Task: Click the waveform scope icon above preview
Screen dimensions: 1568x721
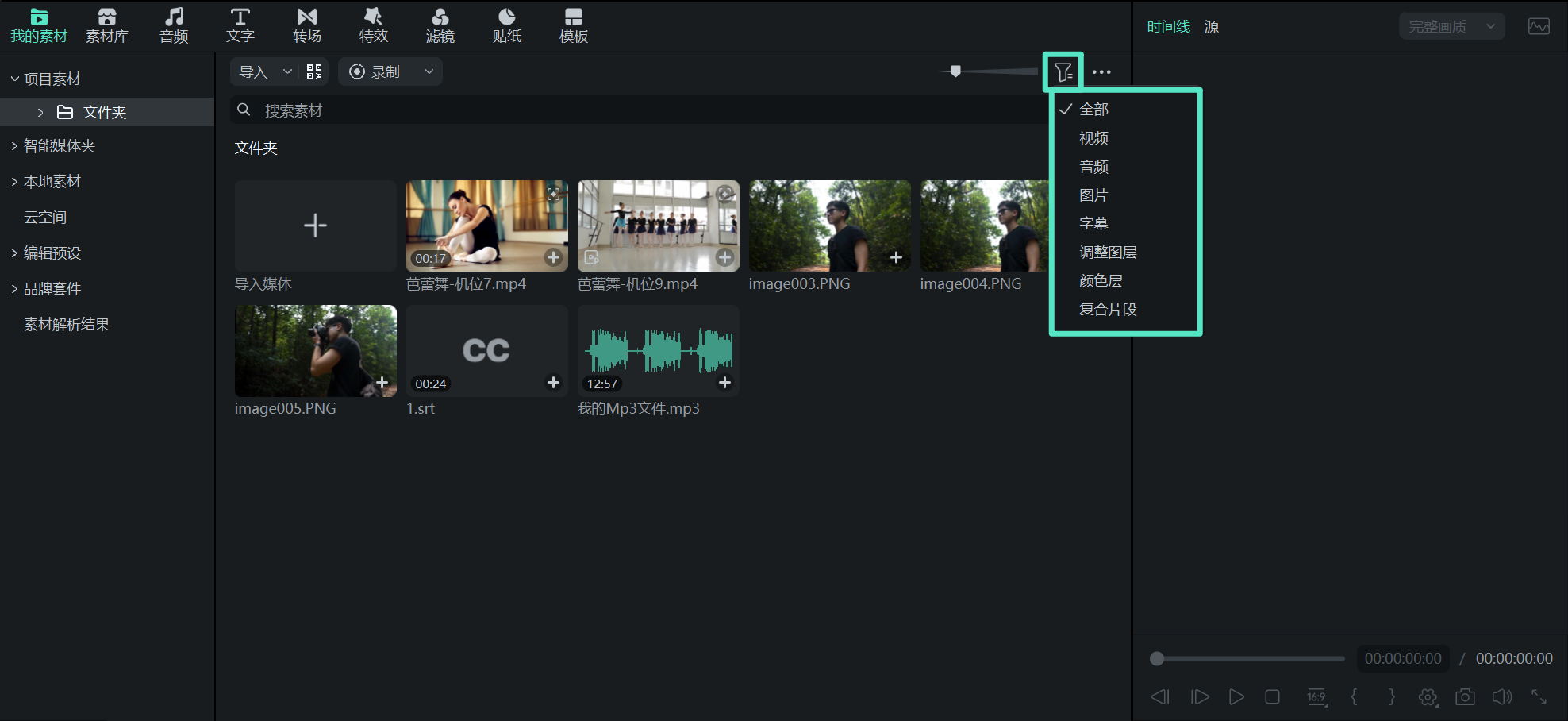Action: (x=1539, y=26)
